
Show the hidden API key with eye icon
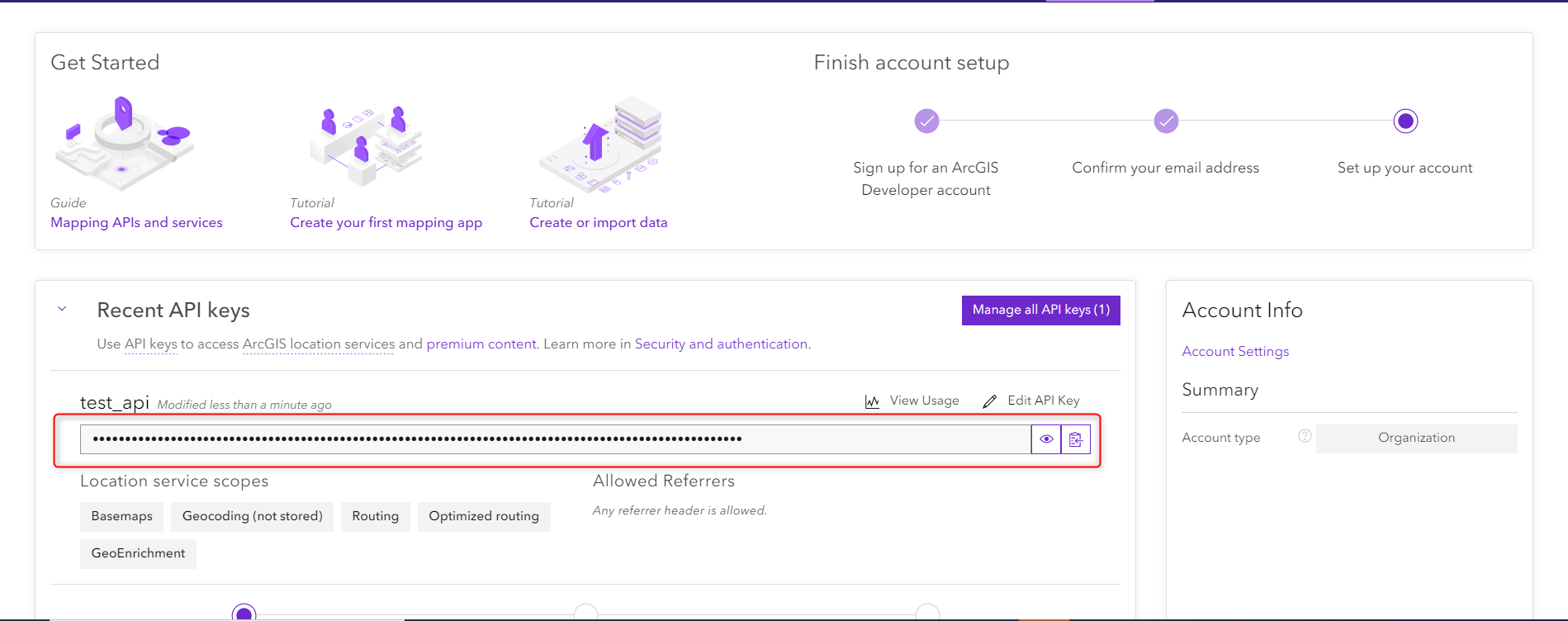(1046, 439)
